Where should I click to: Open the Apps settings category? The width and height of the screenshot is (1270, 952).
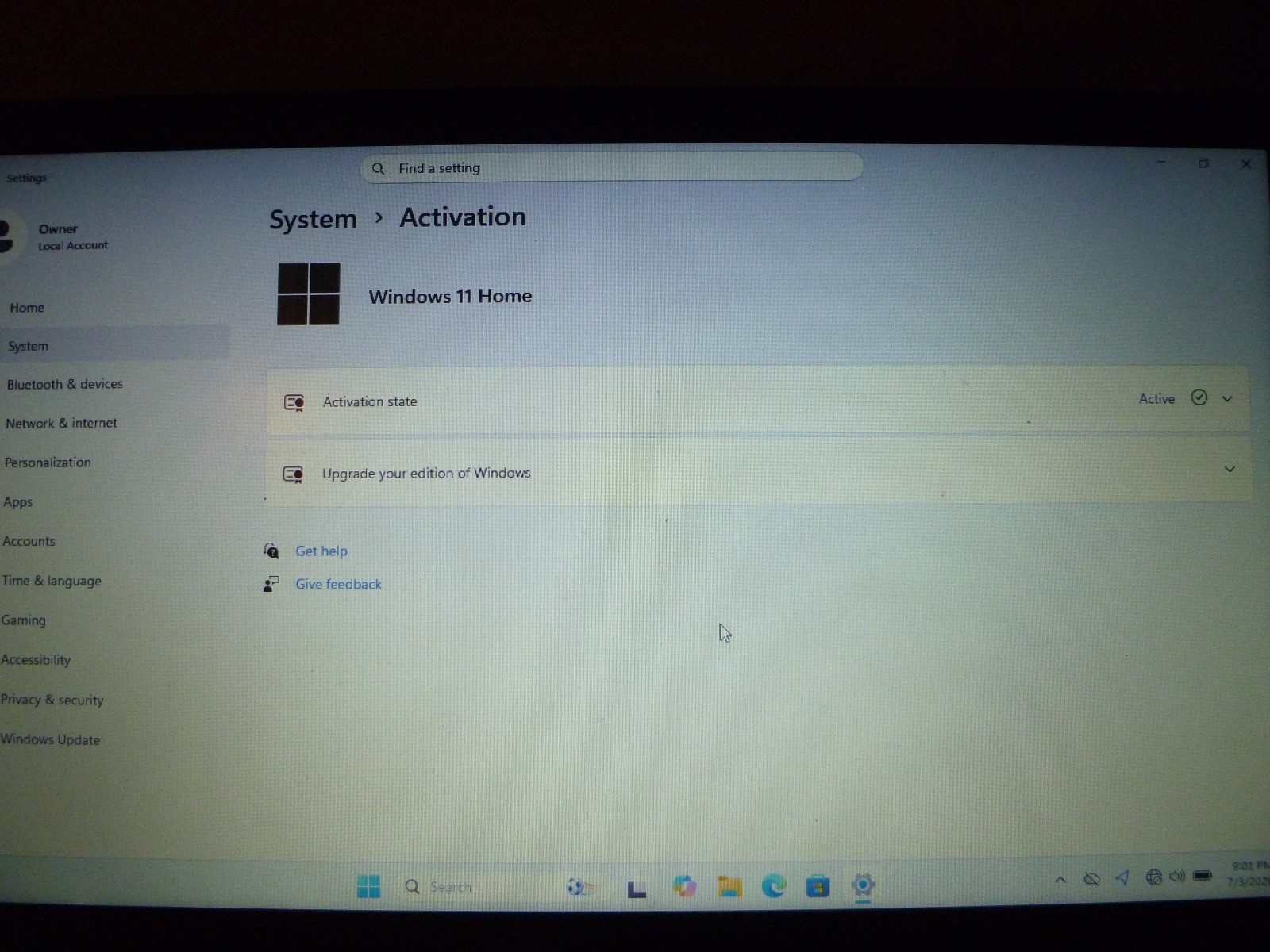click(17, 502)
